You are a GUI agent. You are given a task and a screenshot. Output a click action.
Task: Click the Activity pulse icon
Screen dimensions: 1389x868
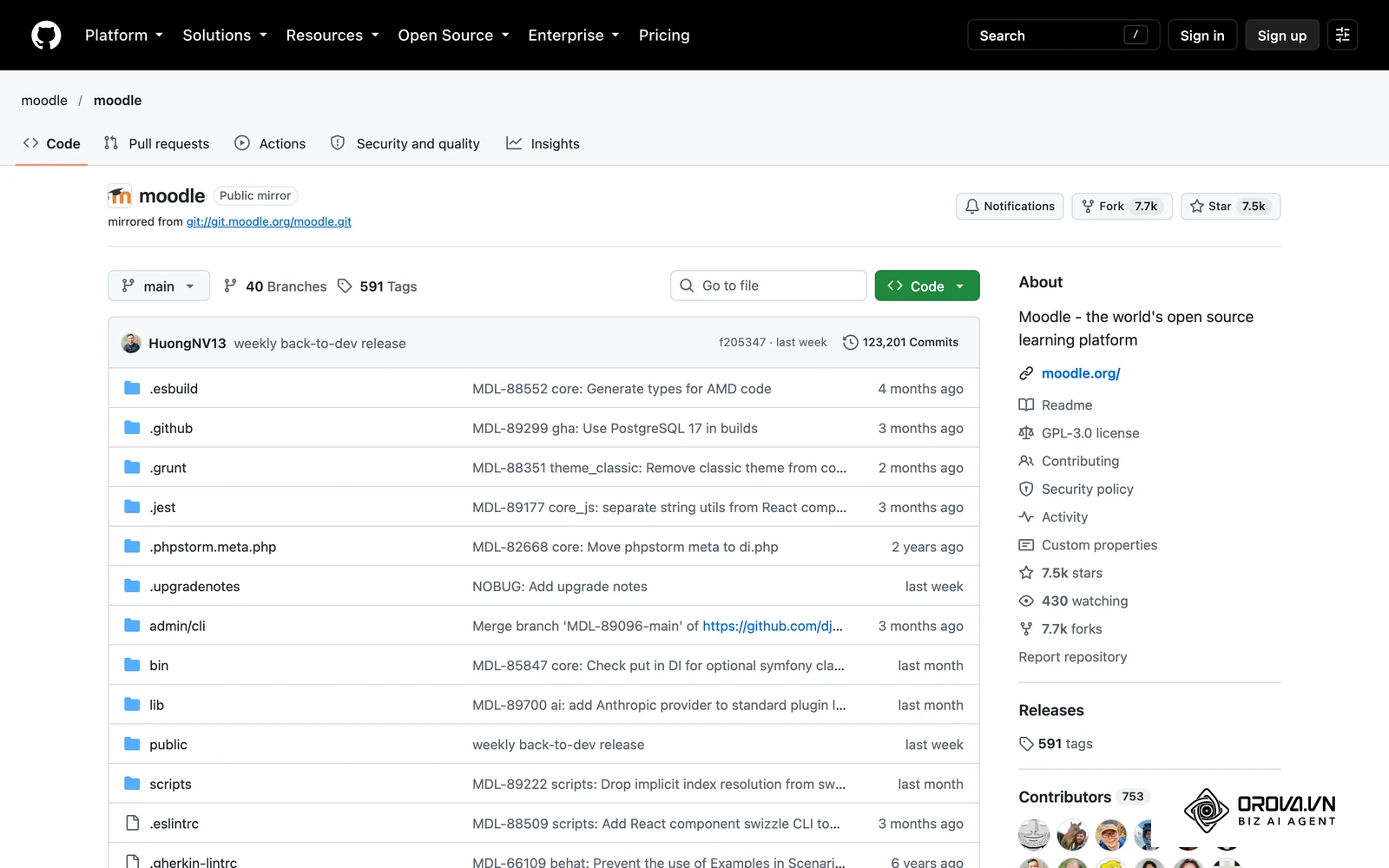pyautogui.click(x=1026, y=517)
